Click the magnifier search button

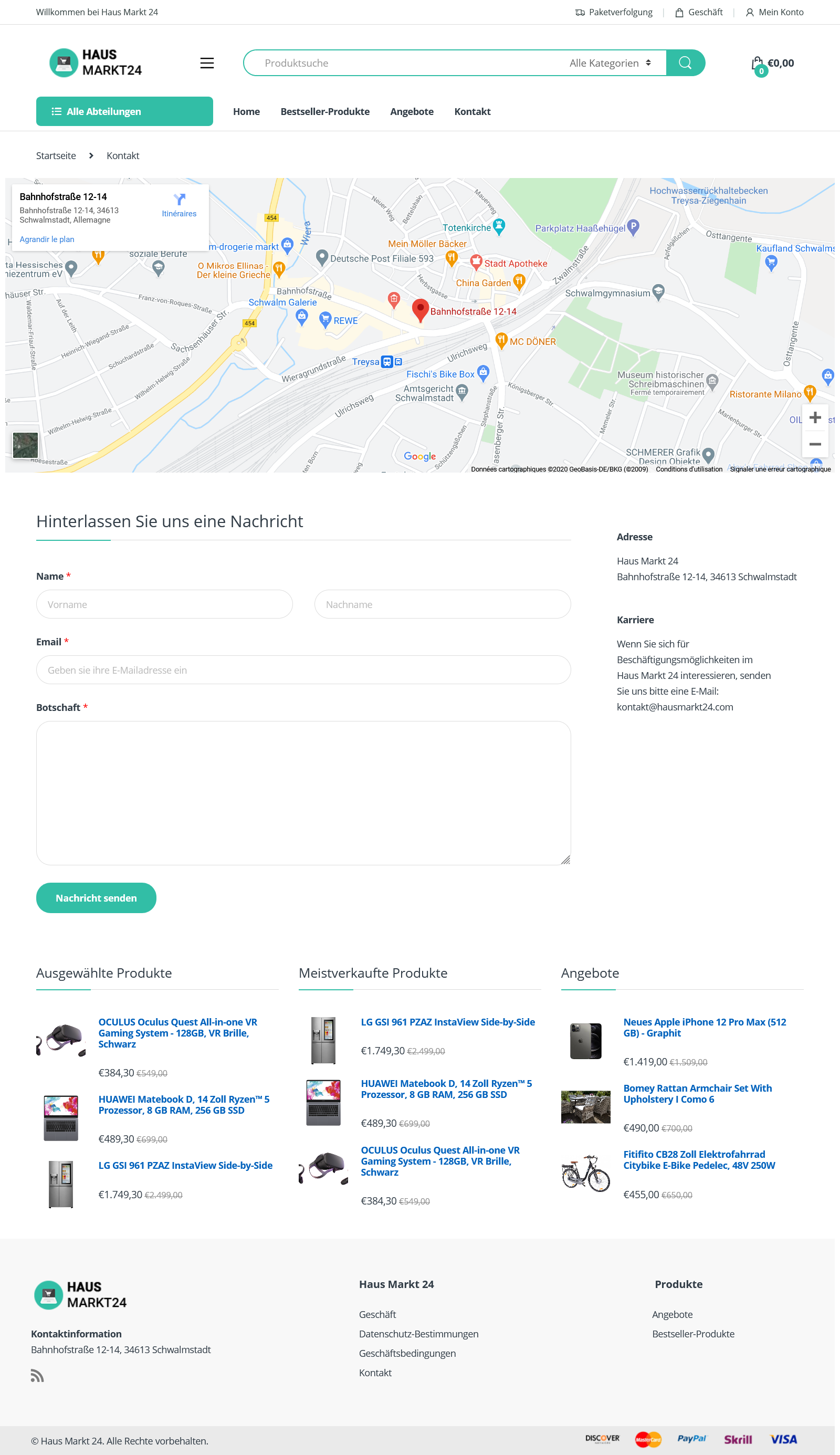click(685, 63)
